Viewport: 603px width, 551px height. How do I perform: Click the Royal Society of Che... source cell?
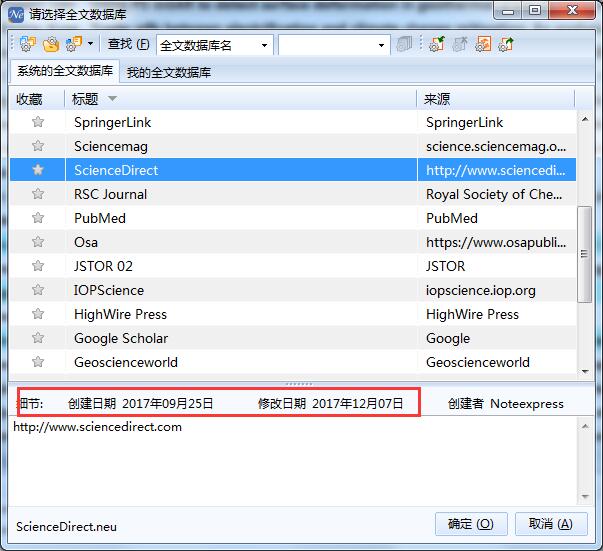click(x=494, y=194)
